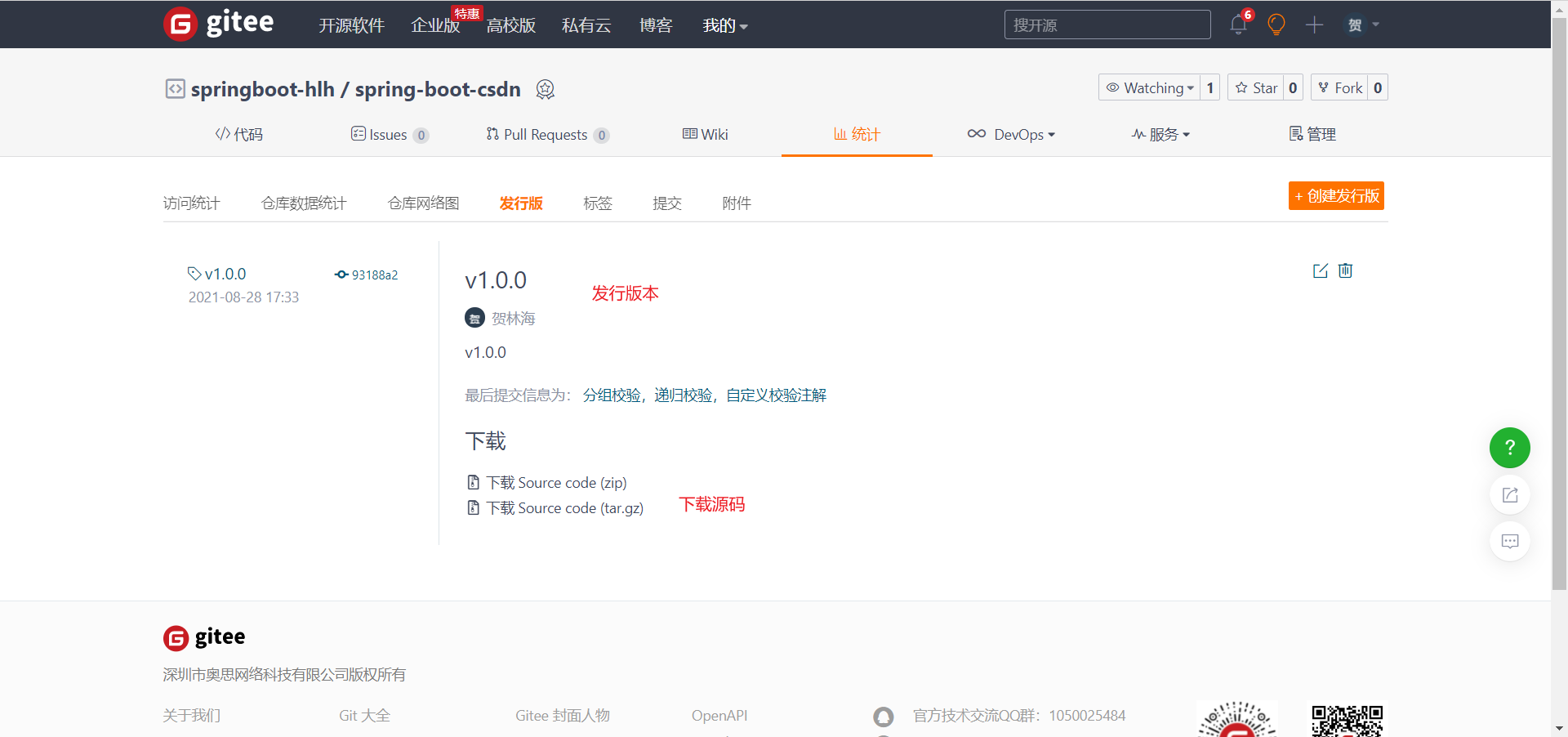This screenshot has height=737, width=1568.
Task: Open the v1.0.0 release title
Action: point(496,280)
